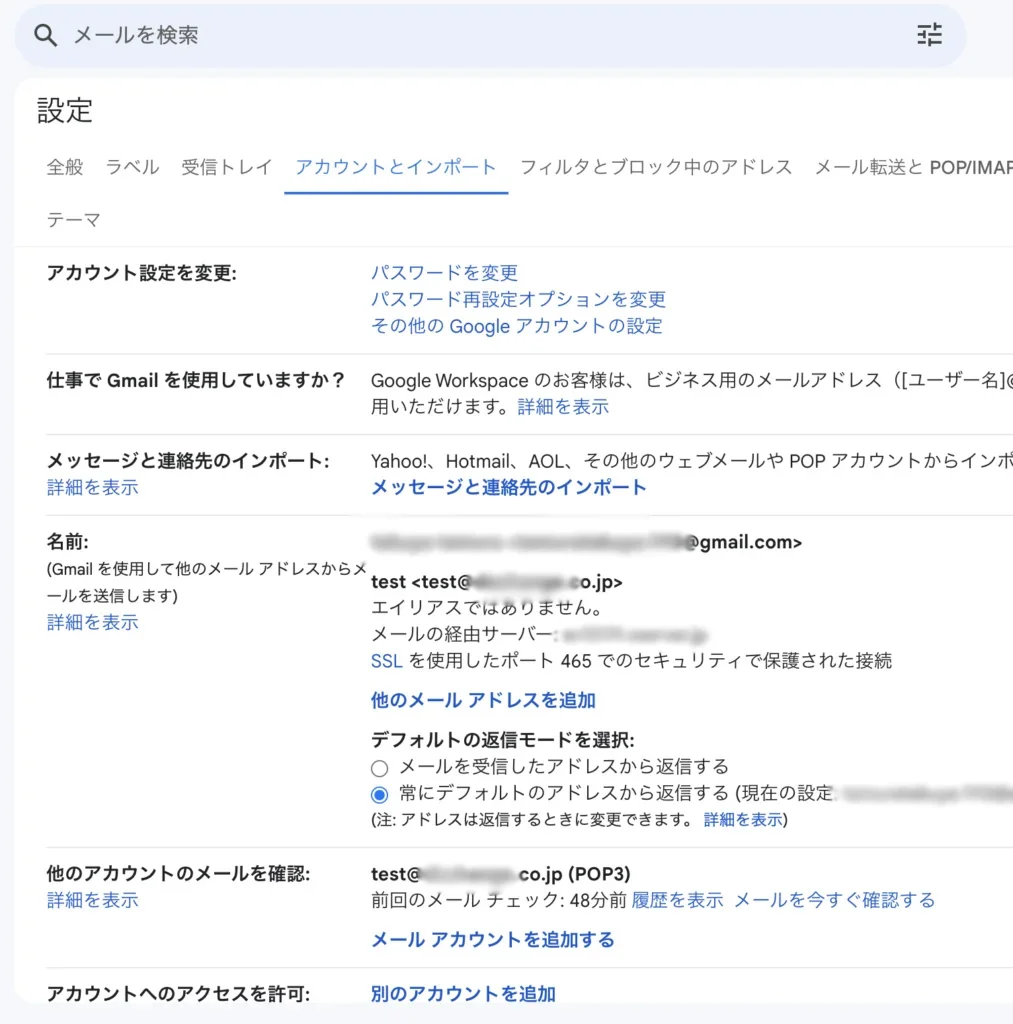Click 別のアカウントを追加 link
This screenshot has width=1013, height=1024.
pos(463,994)
